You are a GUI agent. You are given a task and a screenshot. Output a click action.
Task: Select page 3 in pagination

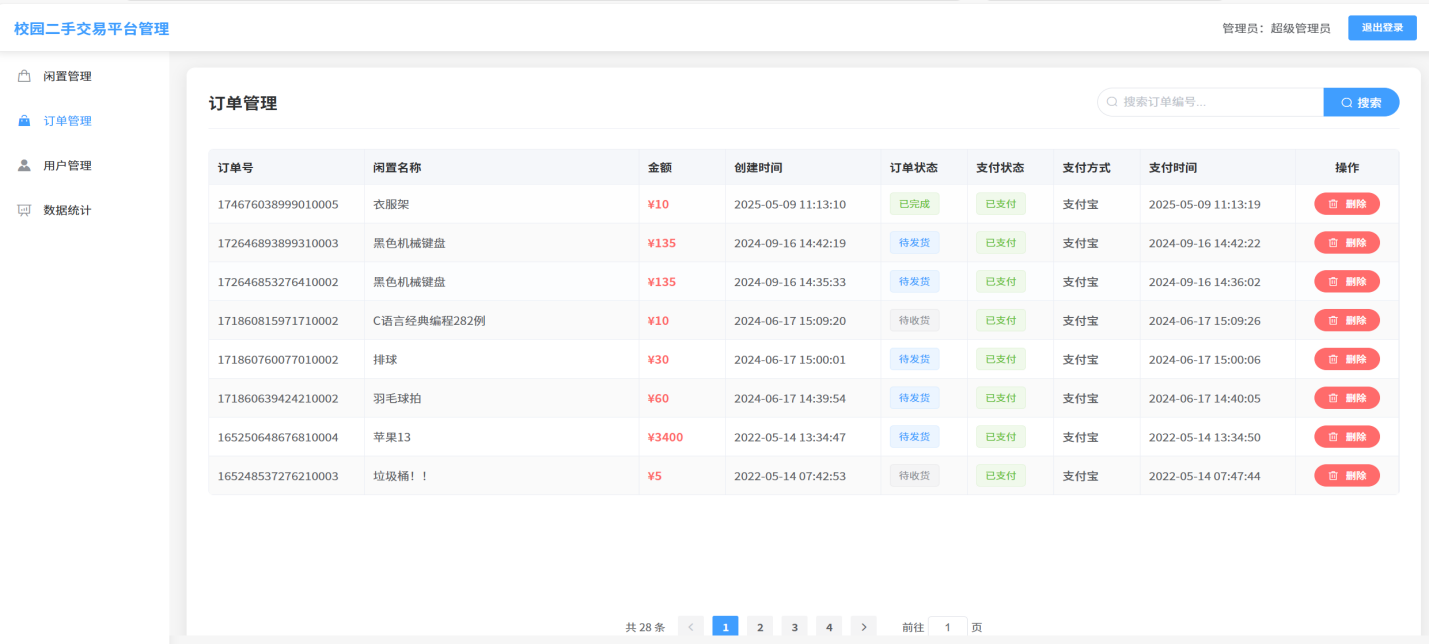click(794, 627)
